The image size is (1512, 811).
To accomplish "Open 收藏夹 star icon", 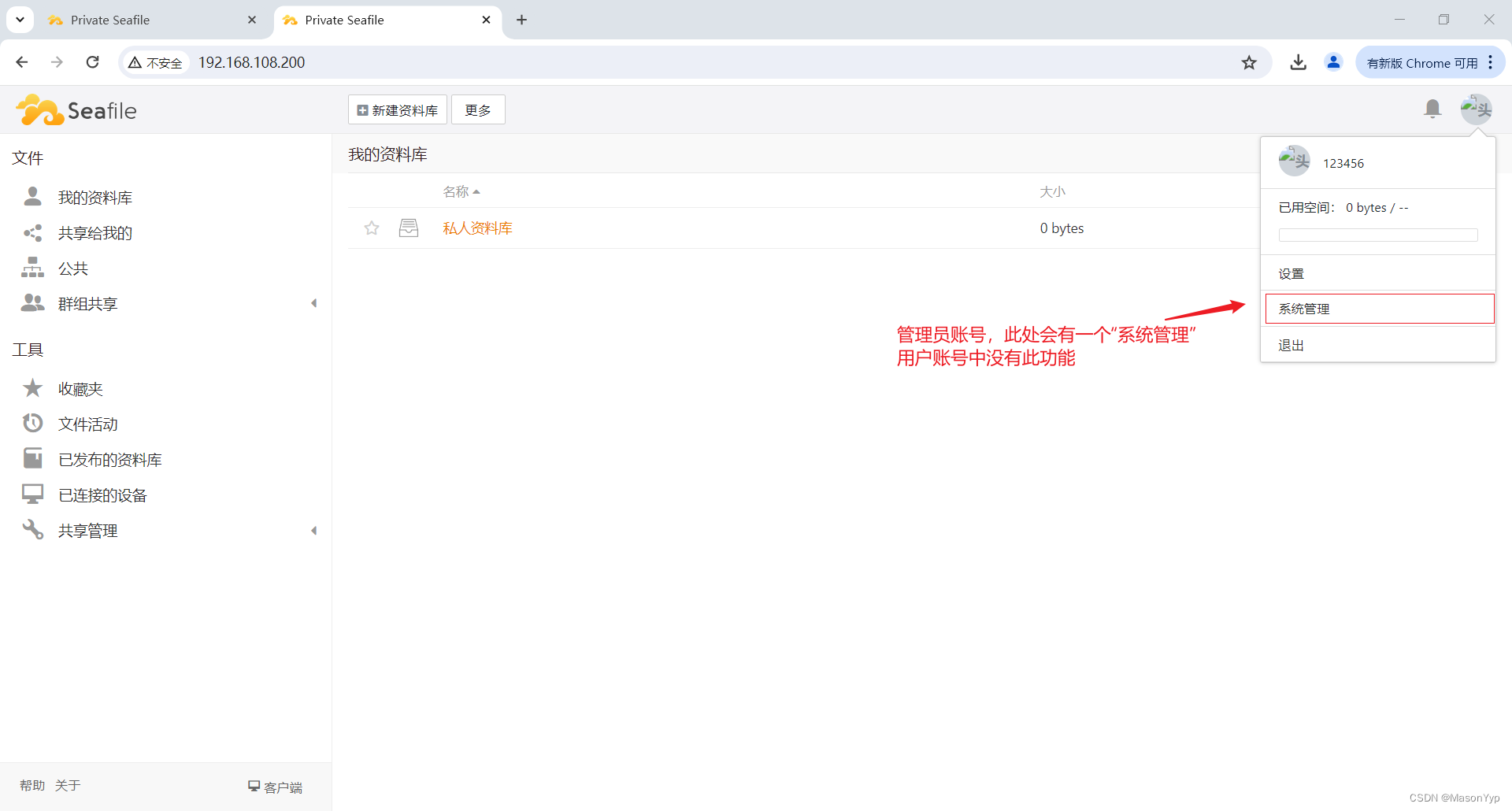I will click(x=32, y=388).
